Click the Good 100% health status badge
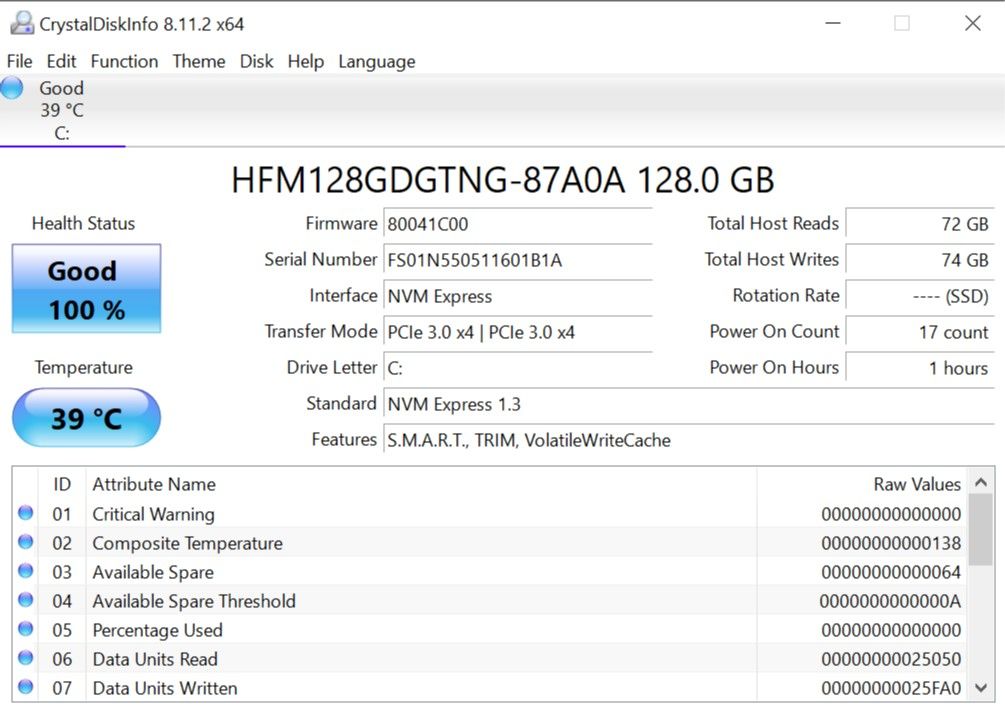Viewport: 1005px width, 714px height. pyautogui.click(x=85, y=290)
